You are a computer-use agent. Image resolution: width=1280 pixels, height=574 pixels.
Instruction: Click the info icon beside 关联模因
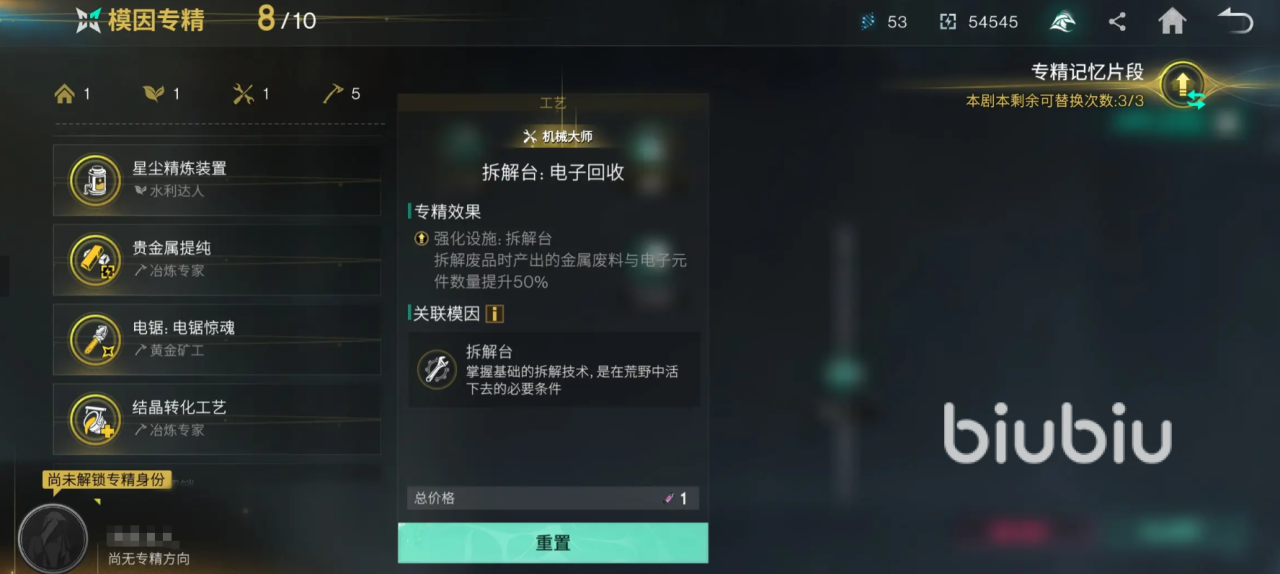pos(494,314)
